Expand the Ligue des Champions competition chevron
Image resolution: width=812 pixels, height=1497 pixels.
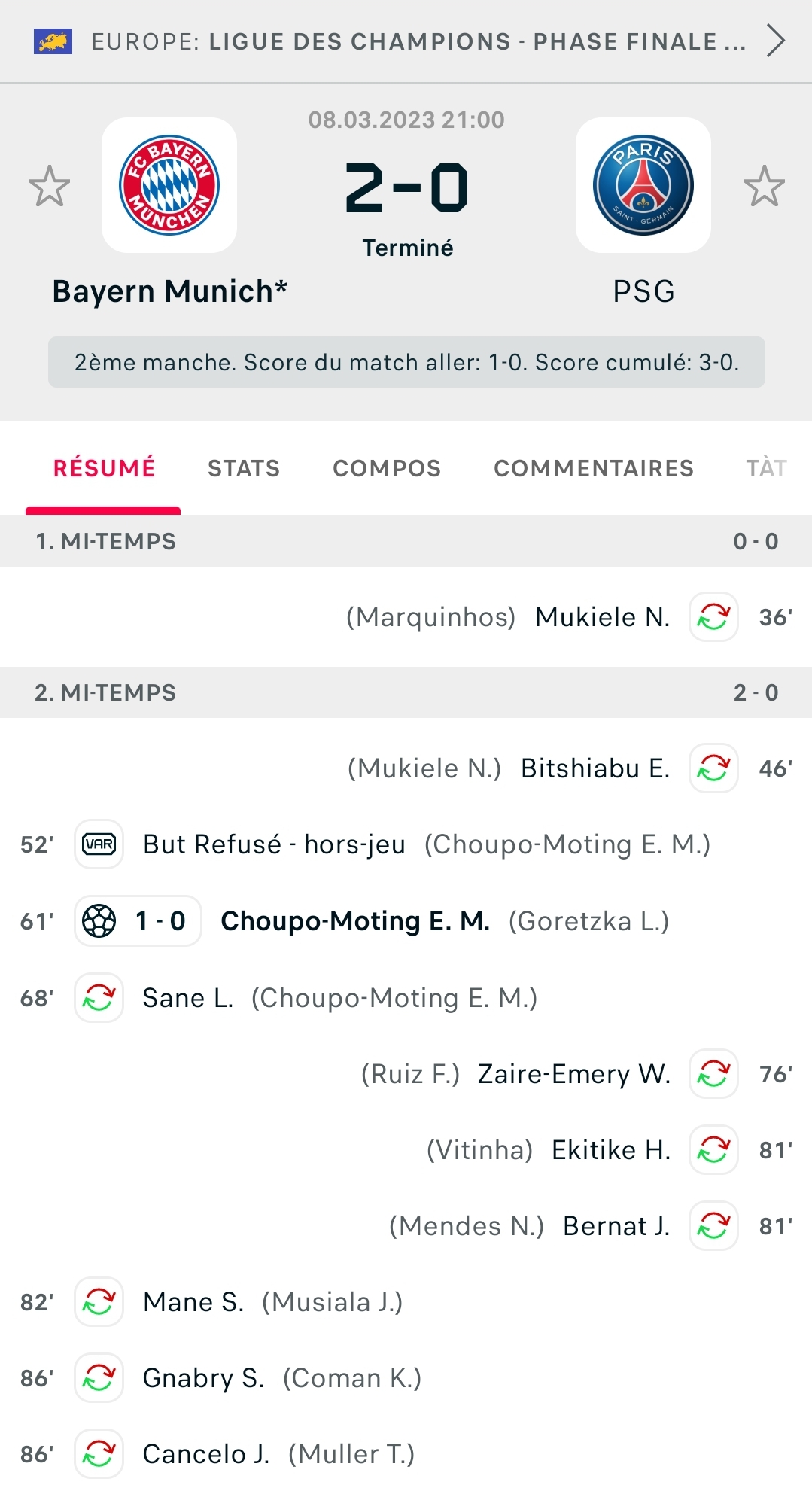776,41
